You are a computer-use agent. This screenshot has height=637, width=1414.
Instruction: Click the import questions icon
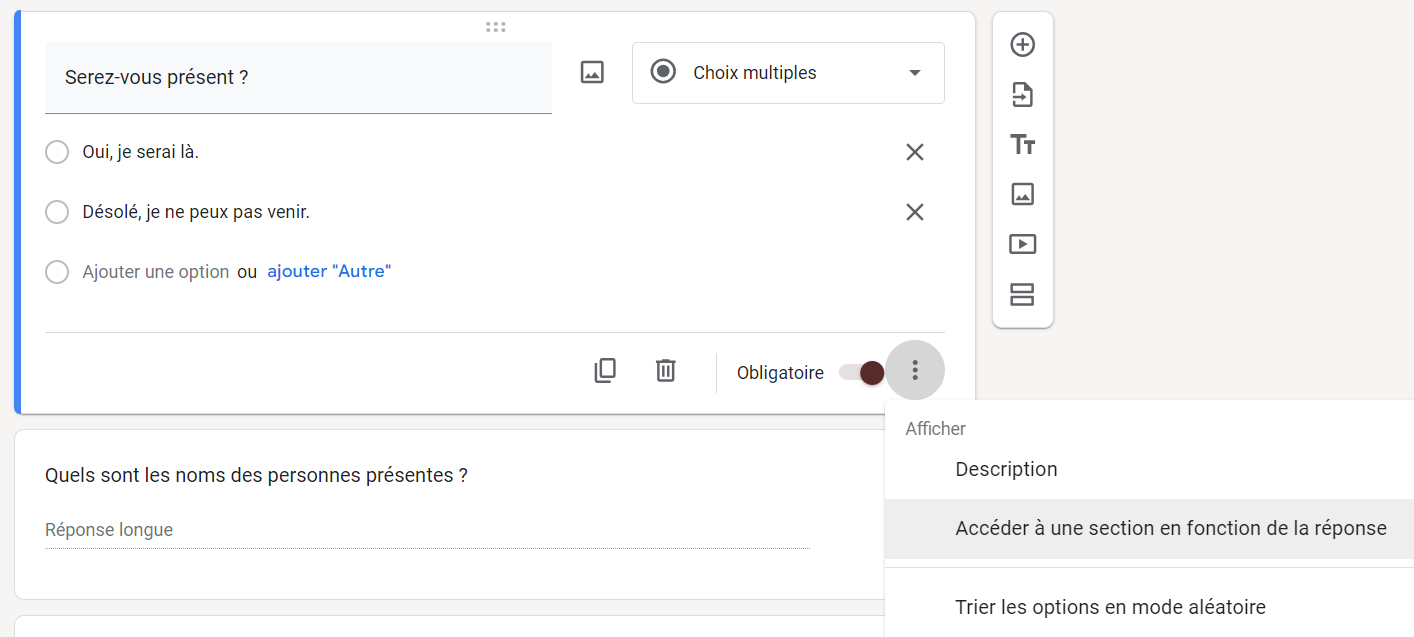coord(1022,95)
